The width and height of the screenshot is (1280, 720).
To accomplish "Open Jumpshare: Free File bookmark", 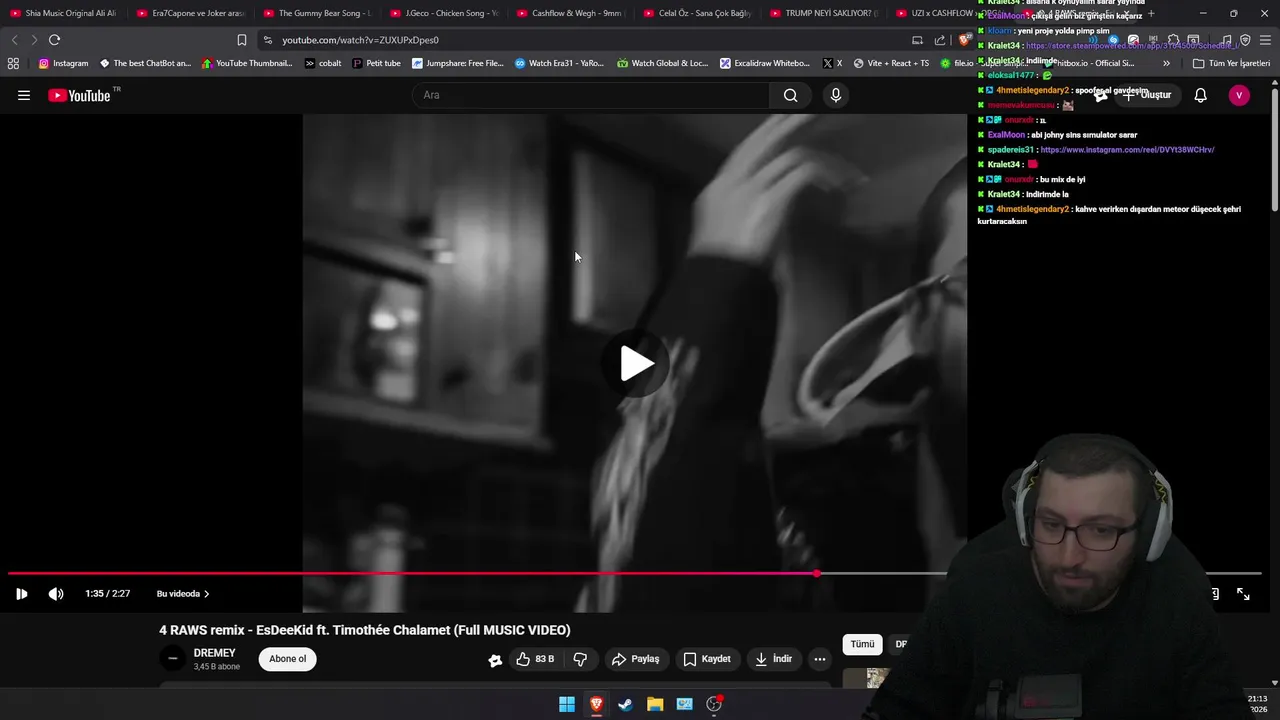I will (458, 63).
